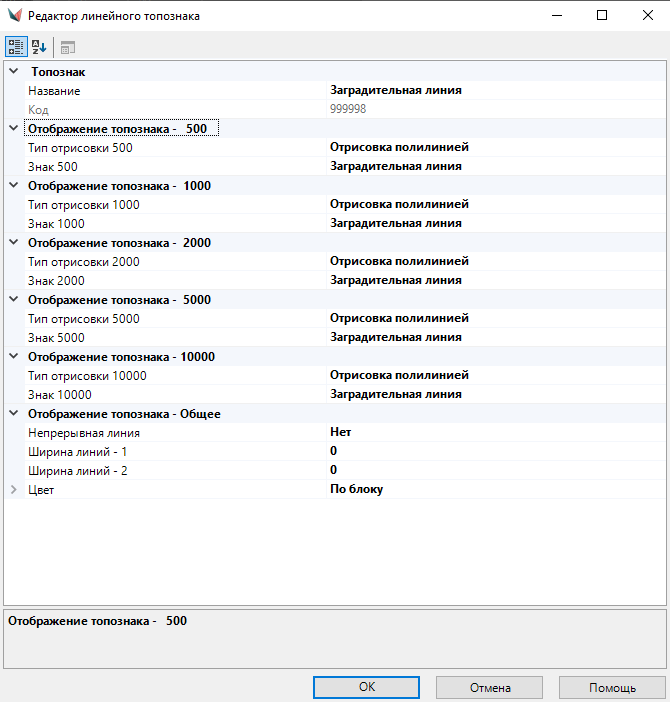The width and height of the screenshot is (670, 702).
Task: Click the Alphabetical sort toolbar icon
Action: point(39,47)
